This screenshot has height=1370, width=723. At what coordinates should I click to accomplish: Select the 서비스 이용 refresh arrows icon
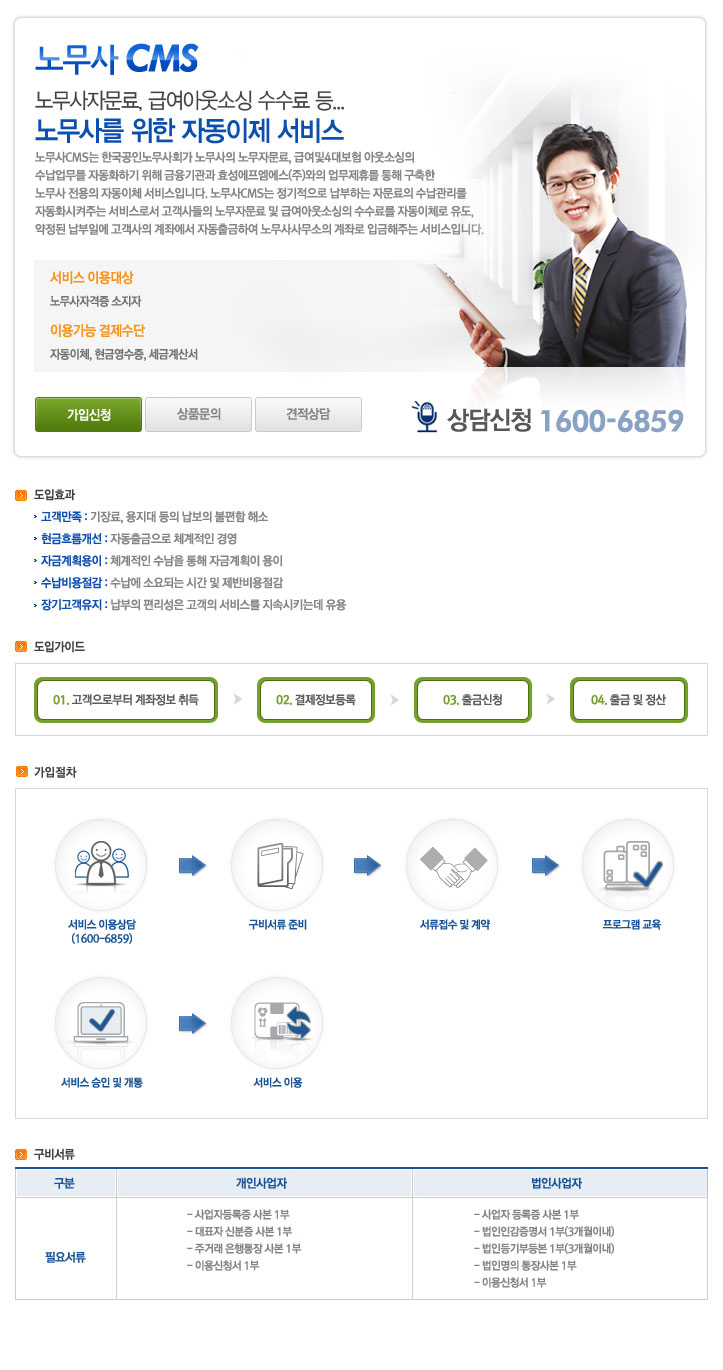click(x=277, y=1023)
